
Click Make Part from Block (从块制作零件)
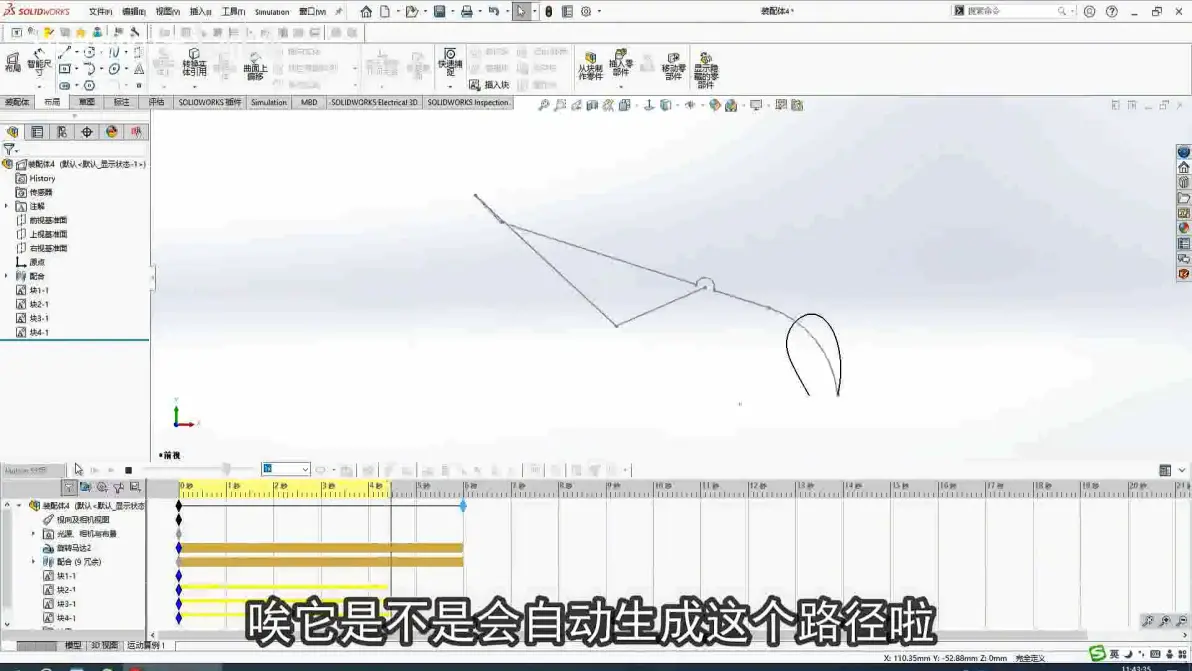click(590, 67)
